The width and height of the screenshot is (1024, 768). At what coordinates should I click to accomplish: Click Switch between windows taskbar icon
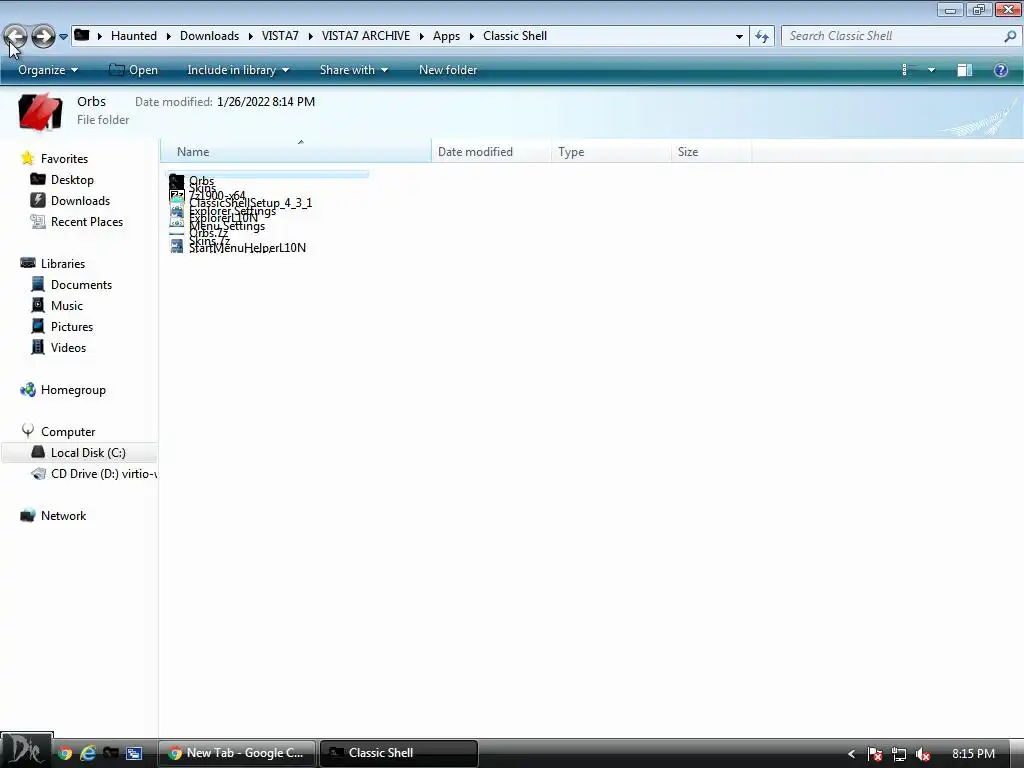coord(134,753)
